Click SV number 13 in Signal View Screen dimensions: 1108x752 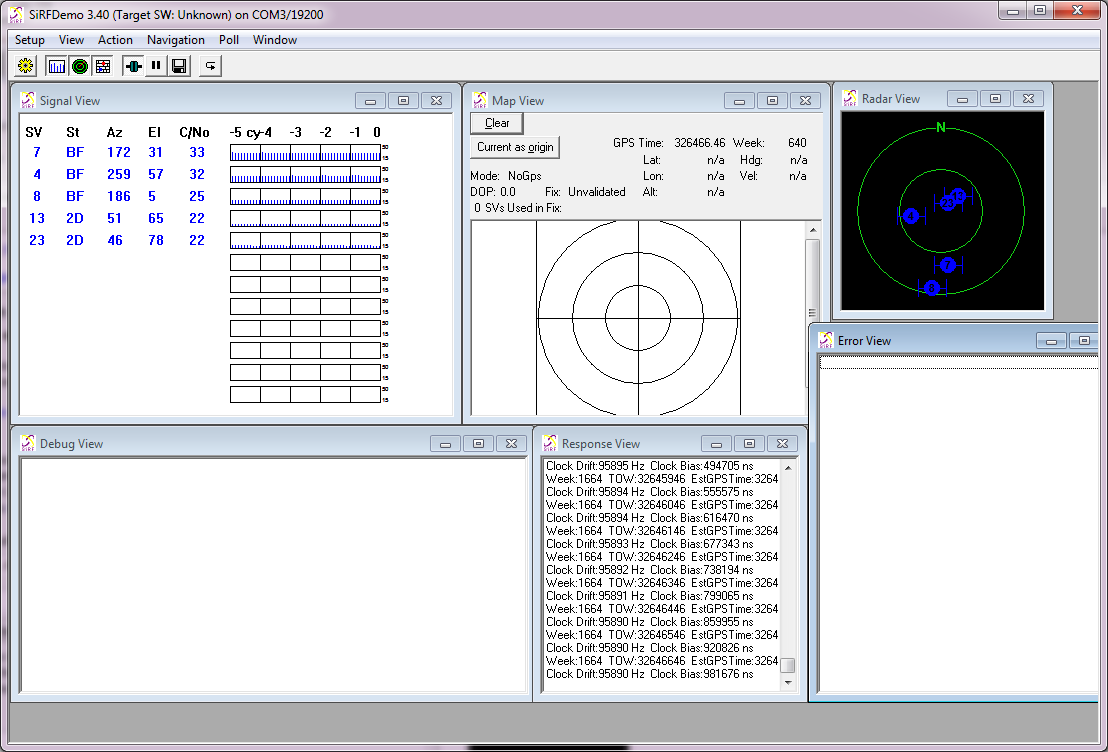(37, 218)
